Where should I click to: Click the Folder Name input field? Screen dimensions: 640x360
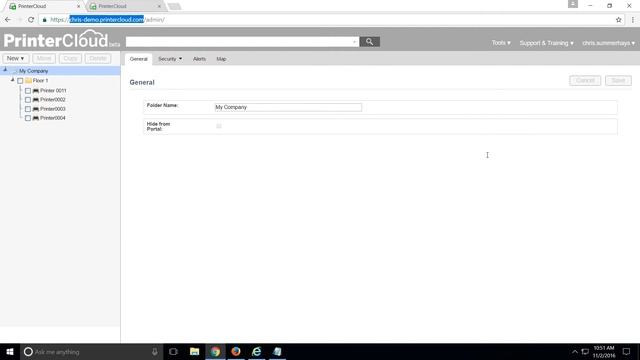pyautogui.click(x=288, y=107)
